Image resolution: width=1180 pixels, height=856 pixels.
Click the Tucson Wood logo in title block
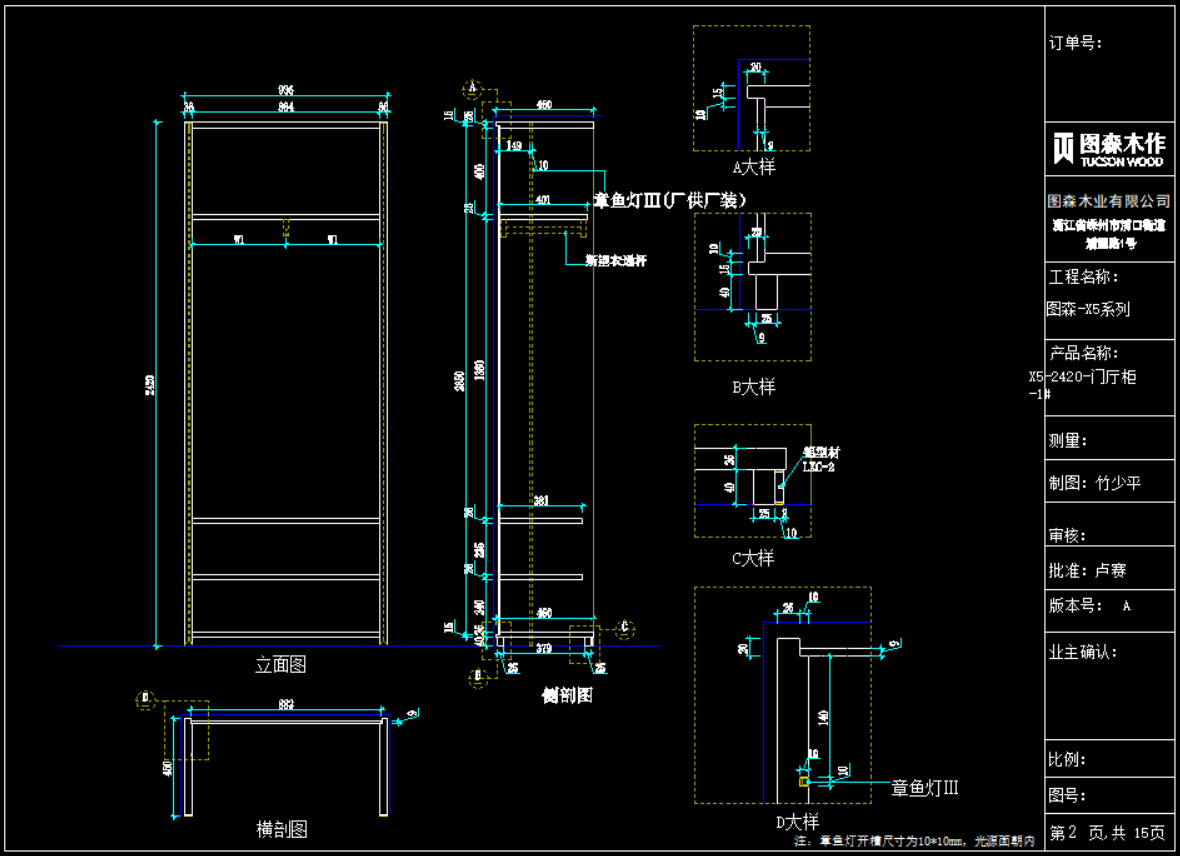click(1109, 148)
